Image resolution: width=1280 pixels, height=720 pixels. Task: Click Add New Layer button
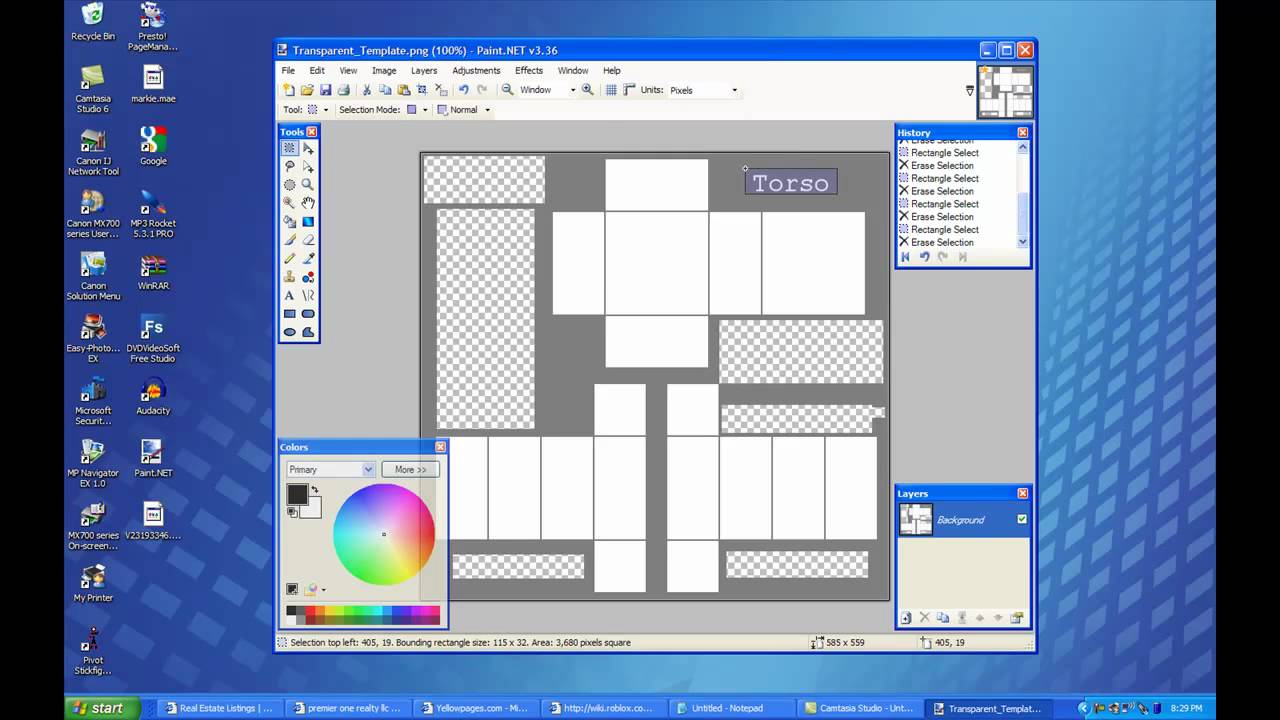tap(906, 618)
